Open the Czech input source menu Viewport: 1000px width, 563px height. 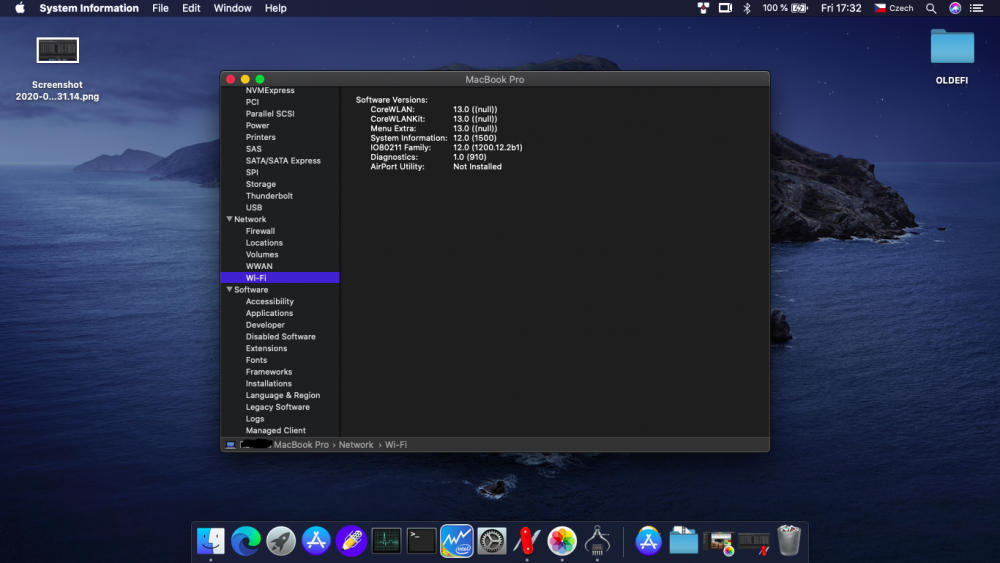tap(893, 8)
